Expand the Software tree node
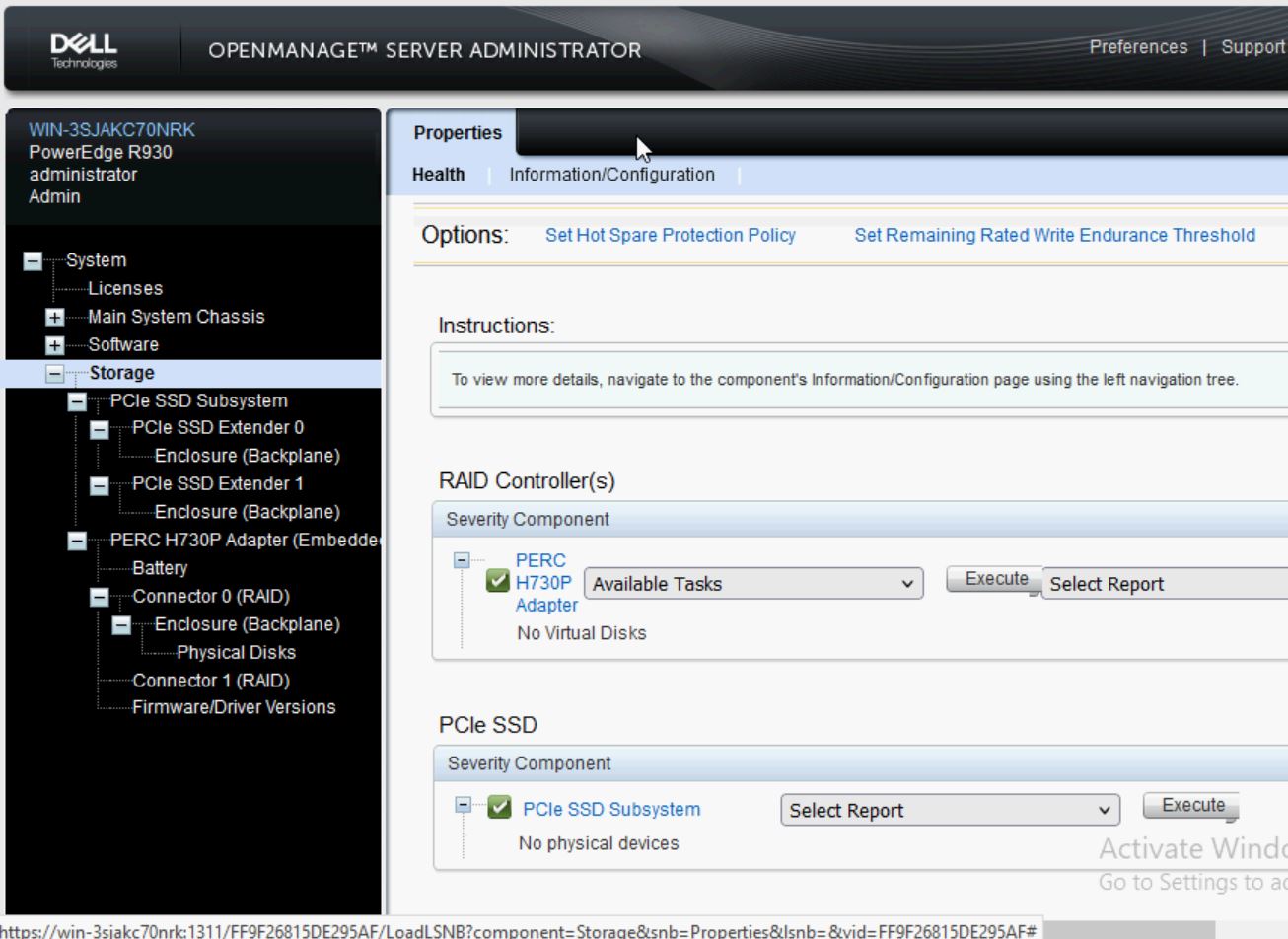 [55, 345]
